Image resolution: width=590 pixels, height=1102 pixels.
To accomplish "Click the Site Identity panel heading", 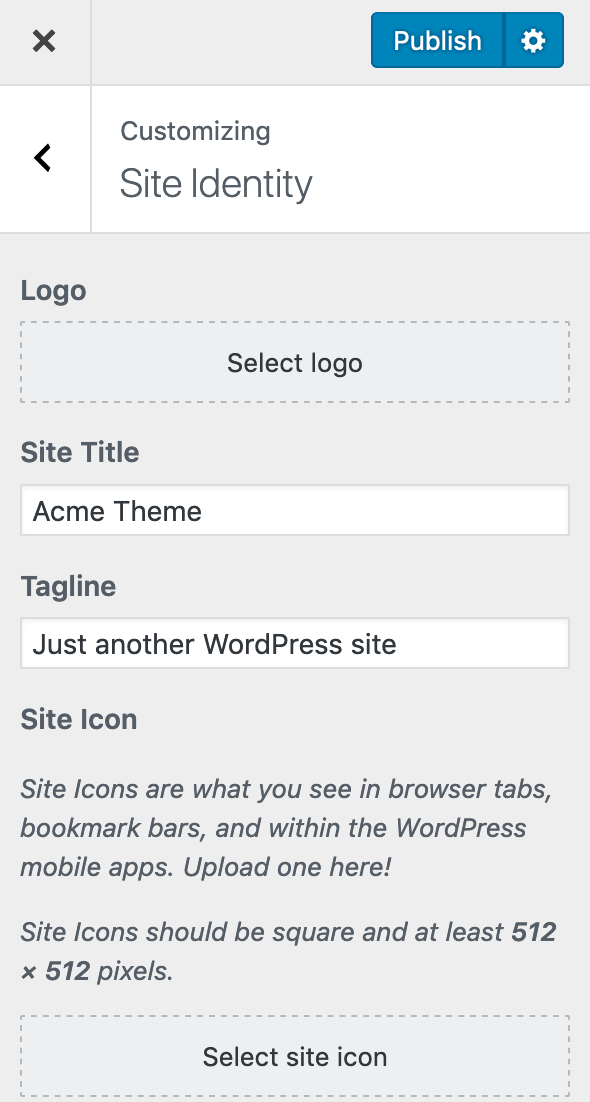I will (216, 184).
